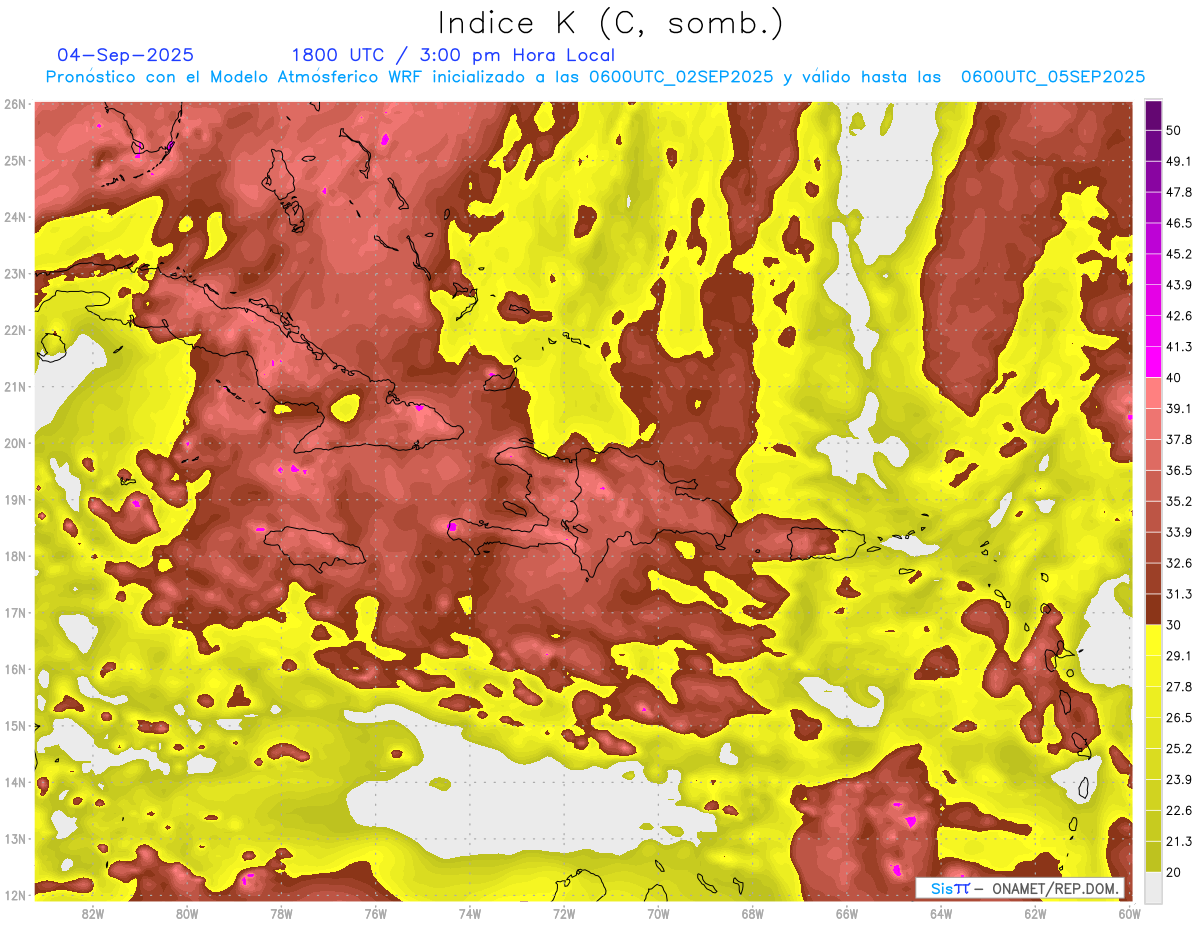
Task: Click the title 'Indice K (C, somb.)'
Action: click(610, 22)
